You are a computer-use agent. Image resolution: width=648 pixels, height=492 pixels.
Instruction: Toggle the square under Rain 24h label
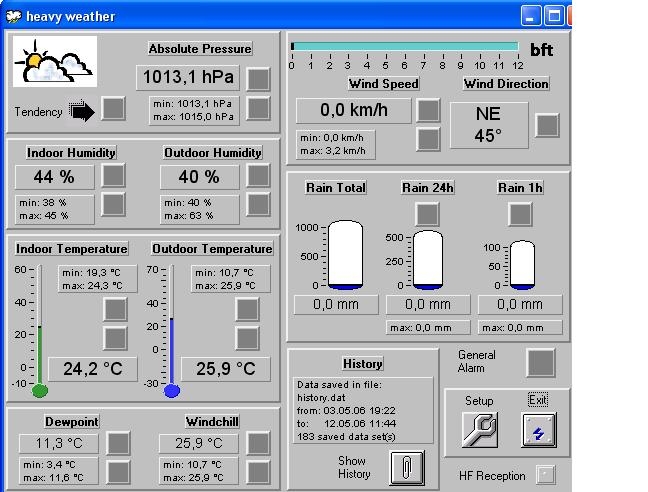[427, 214]
